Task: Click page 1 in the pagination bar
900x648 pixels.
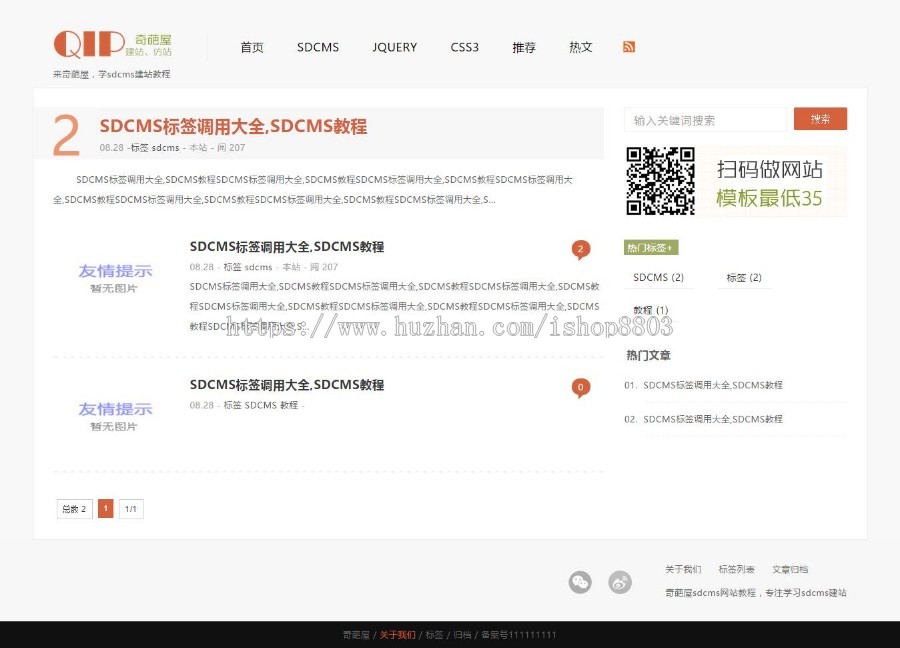Action: (x=105, y=508)
